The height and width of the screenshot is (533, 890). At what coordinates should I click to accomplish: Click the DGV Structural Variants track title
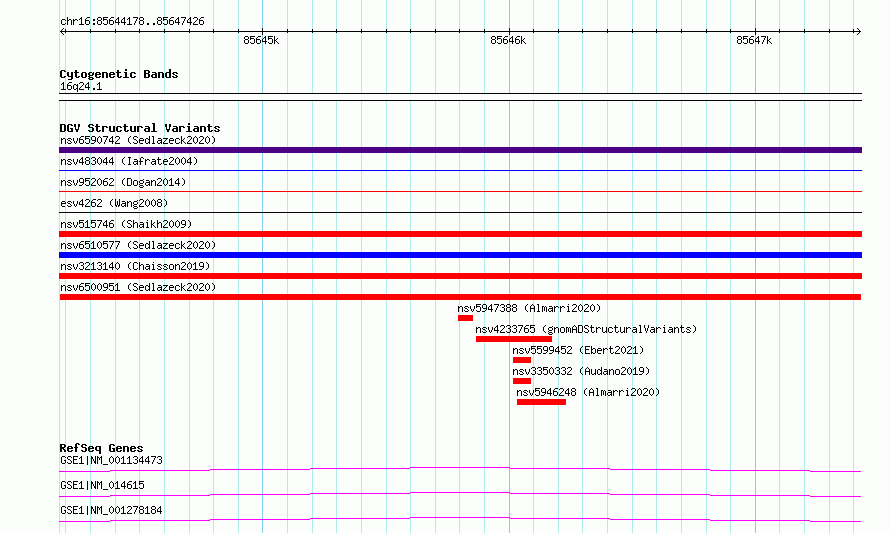tap(140, 128)
